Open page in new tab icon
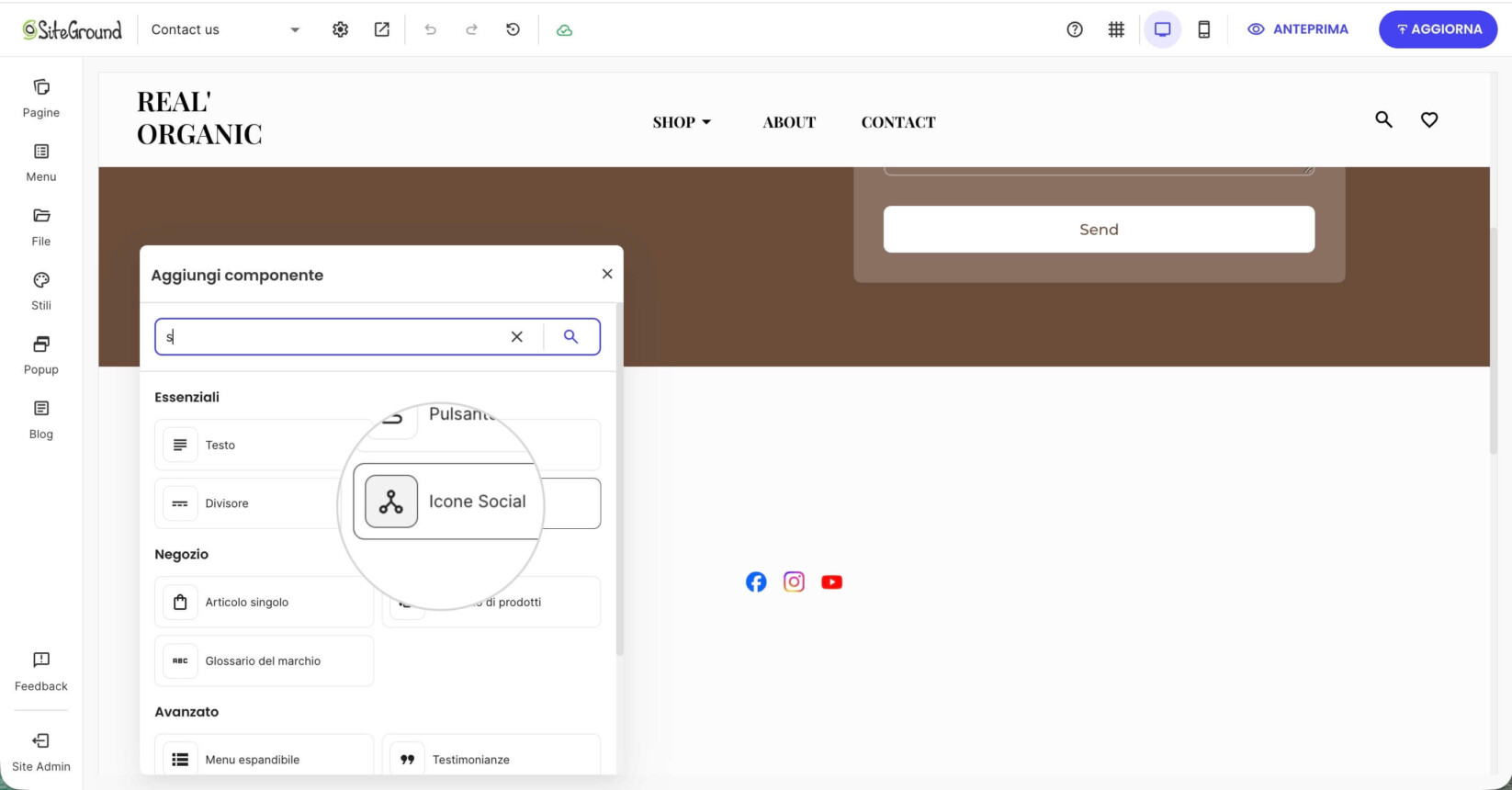Image resolution: width=1512 pixels, height=790 pixels. pos(382,29)
